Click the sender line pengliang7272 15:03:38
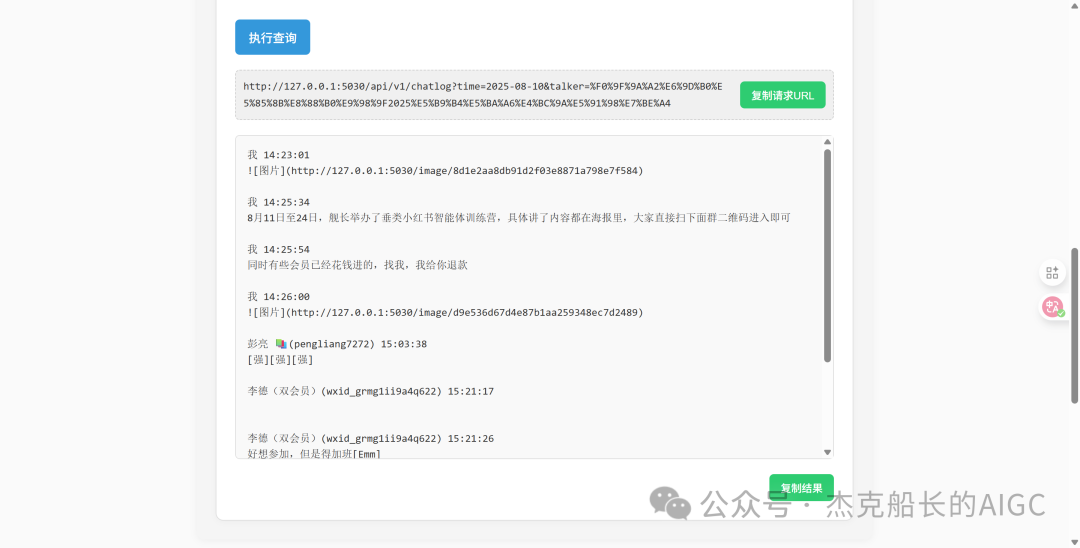 tap(337, 344)
